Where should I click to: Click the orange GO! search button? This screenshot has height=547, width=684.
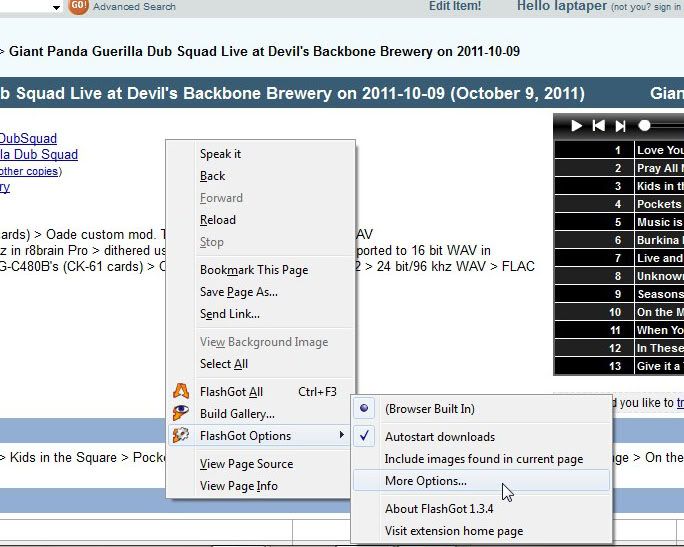78,6
